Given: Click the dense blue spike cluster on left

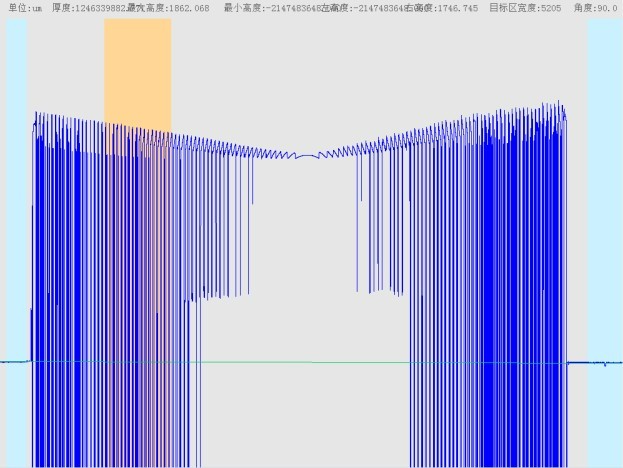Looking at the screenshot, I should [x=100, y=300].
